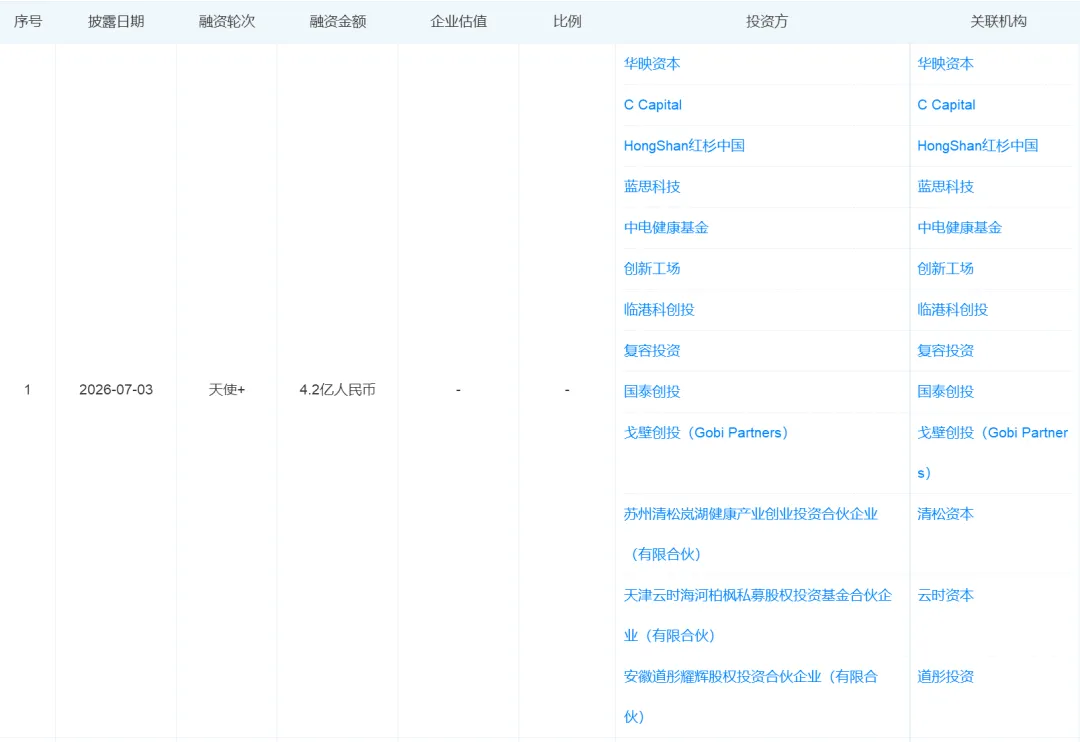The image size is (1080, 742).
Task: Open 创新工场 in the 投资方 column
Action: pos(652,269)
